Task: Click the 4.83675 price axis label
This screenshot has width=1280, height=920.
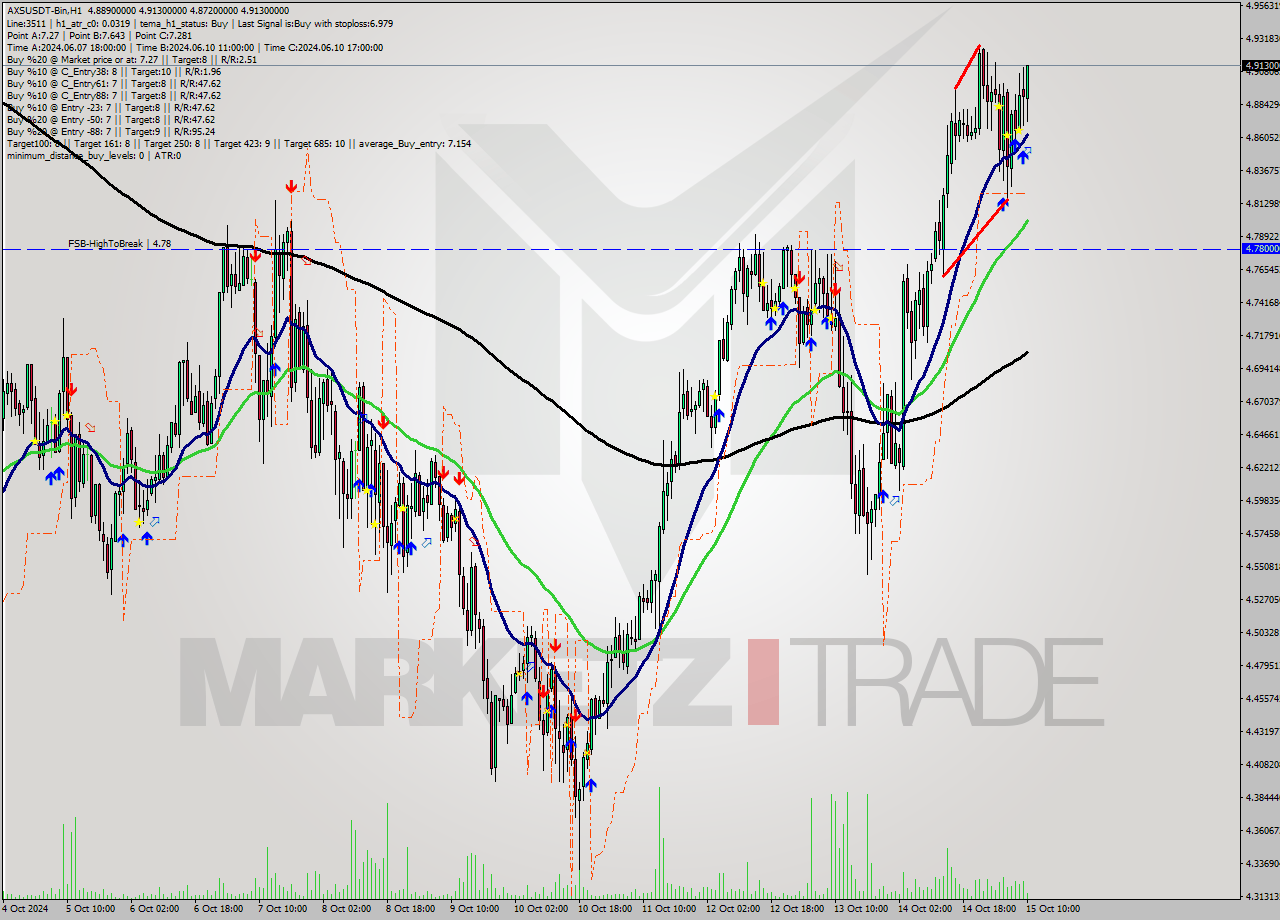Action: 1261,170
